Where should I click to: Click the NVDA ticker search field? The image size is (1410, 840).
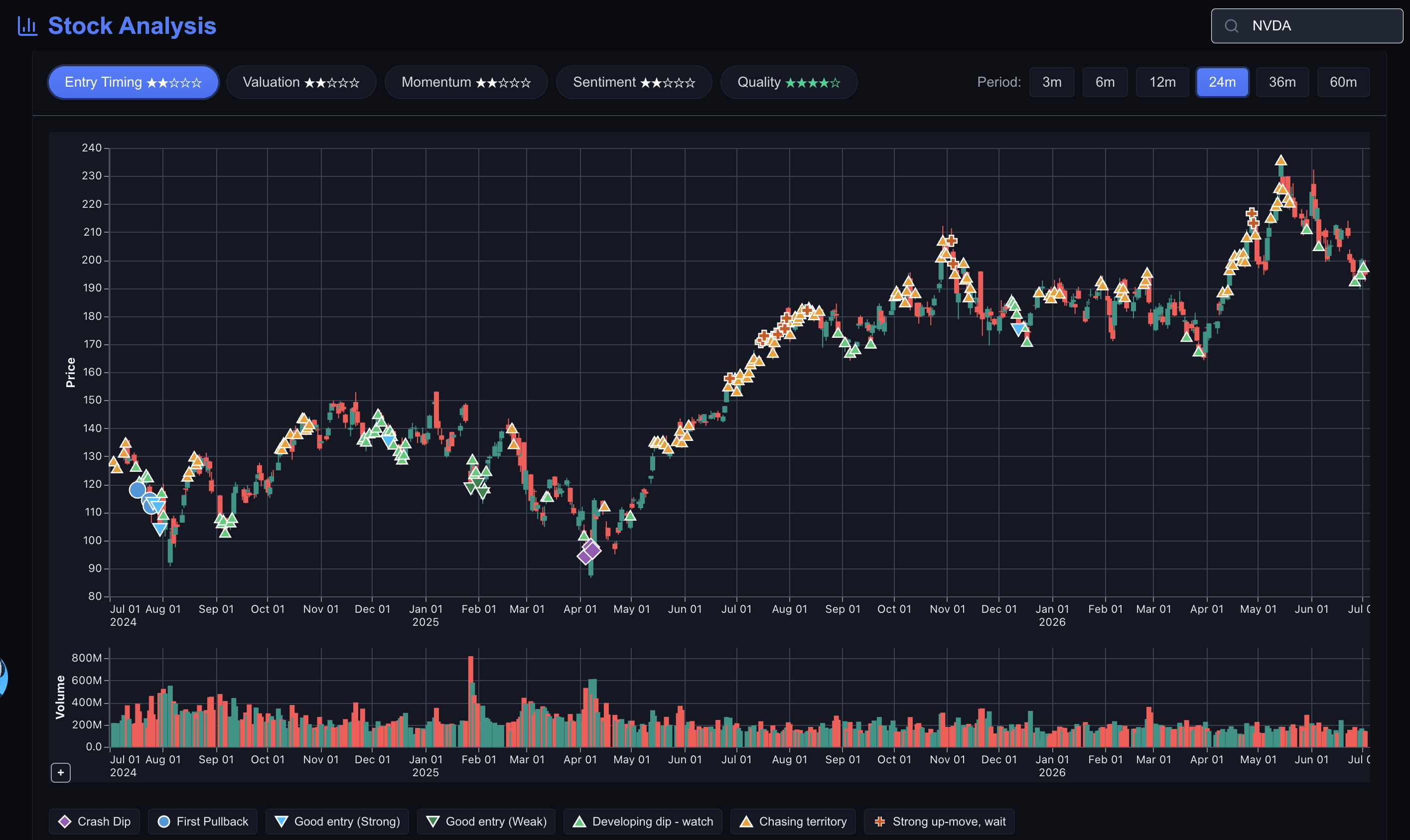click(1306, 26)
